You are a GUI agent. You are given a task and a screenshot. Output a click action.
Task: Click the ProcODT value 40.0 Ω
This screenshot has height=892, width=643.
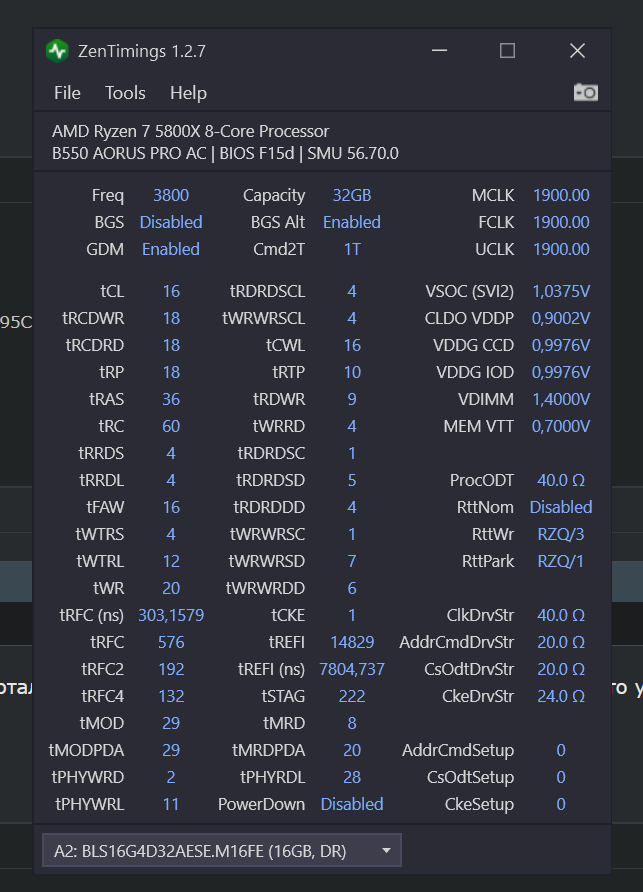[561, 480]
